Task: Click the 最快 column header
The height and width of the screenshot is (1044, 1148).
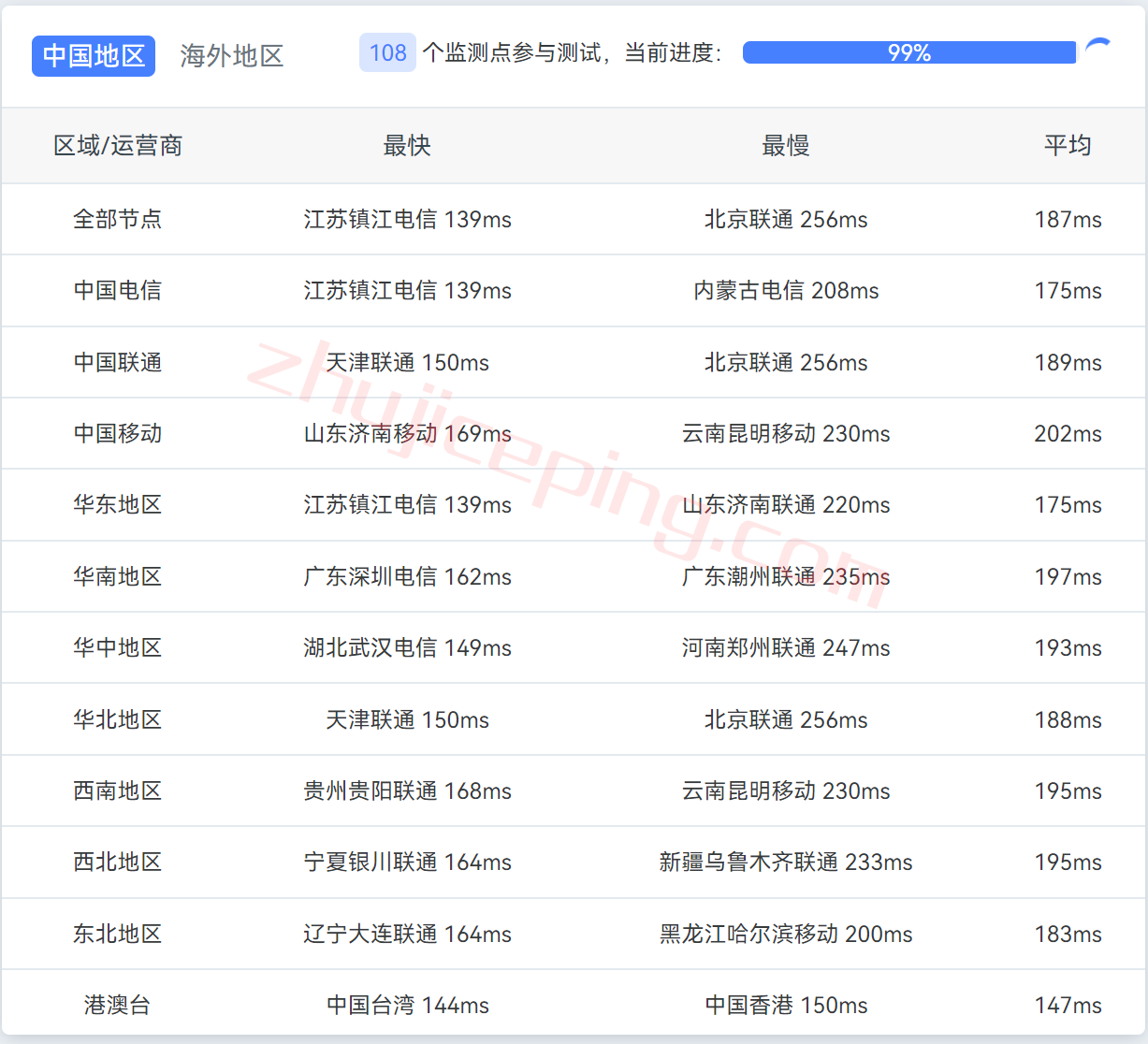Action: click(x=407, y=146)
